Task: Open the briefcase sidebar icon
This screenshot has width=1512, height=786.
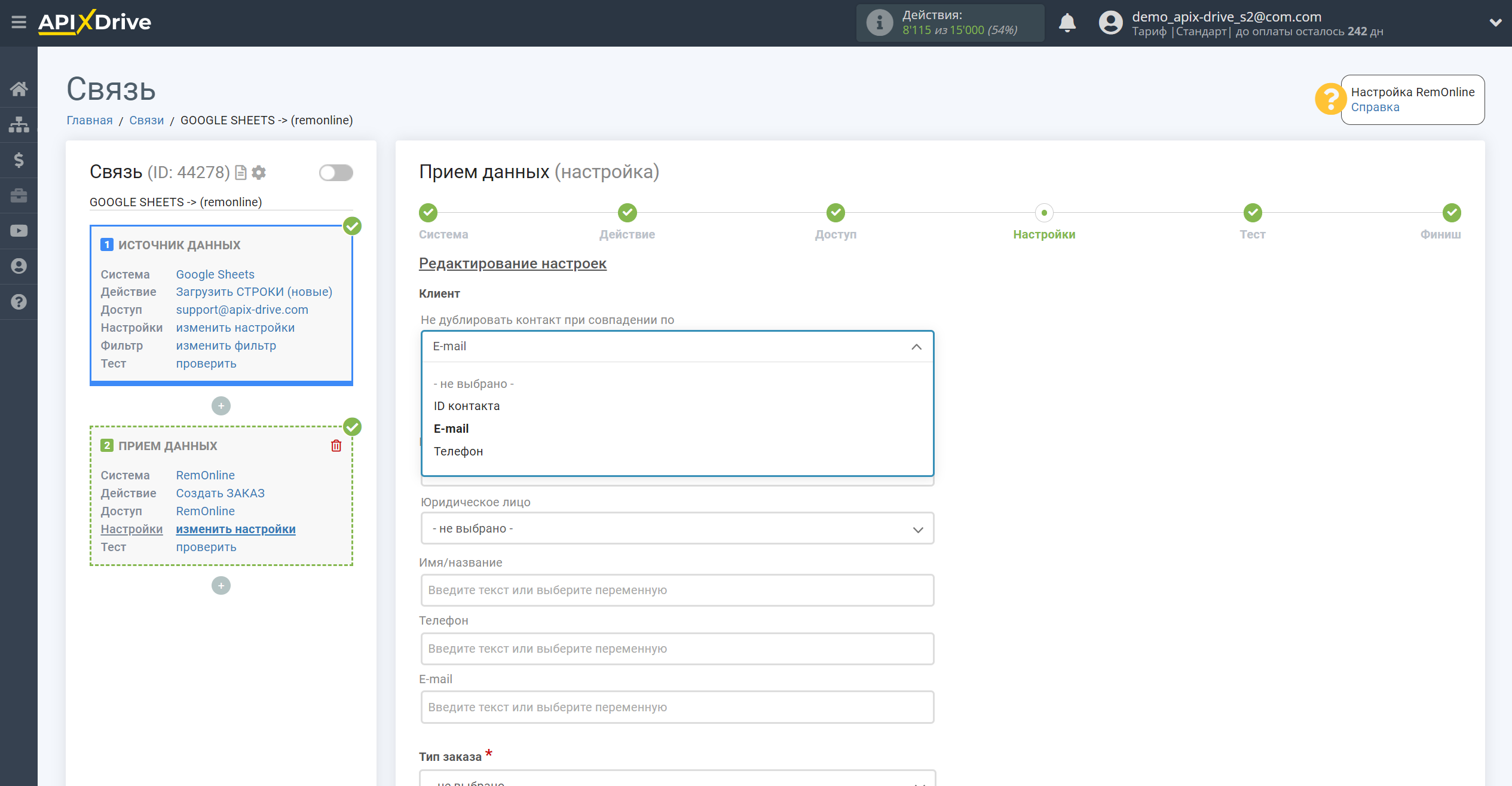Action: [x=19, y=195]
